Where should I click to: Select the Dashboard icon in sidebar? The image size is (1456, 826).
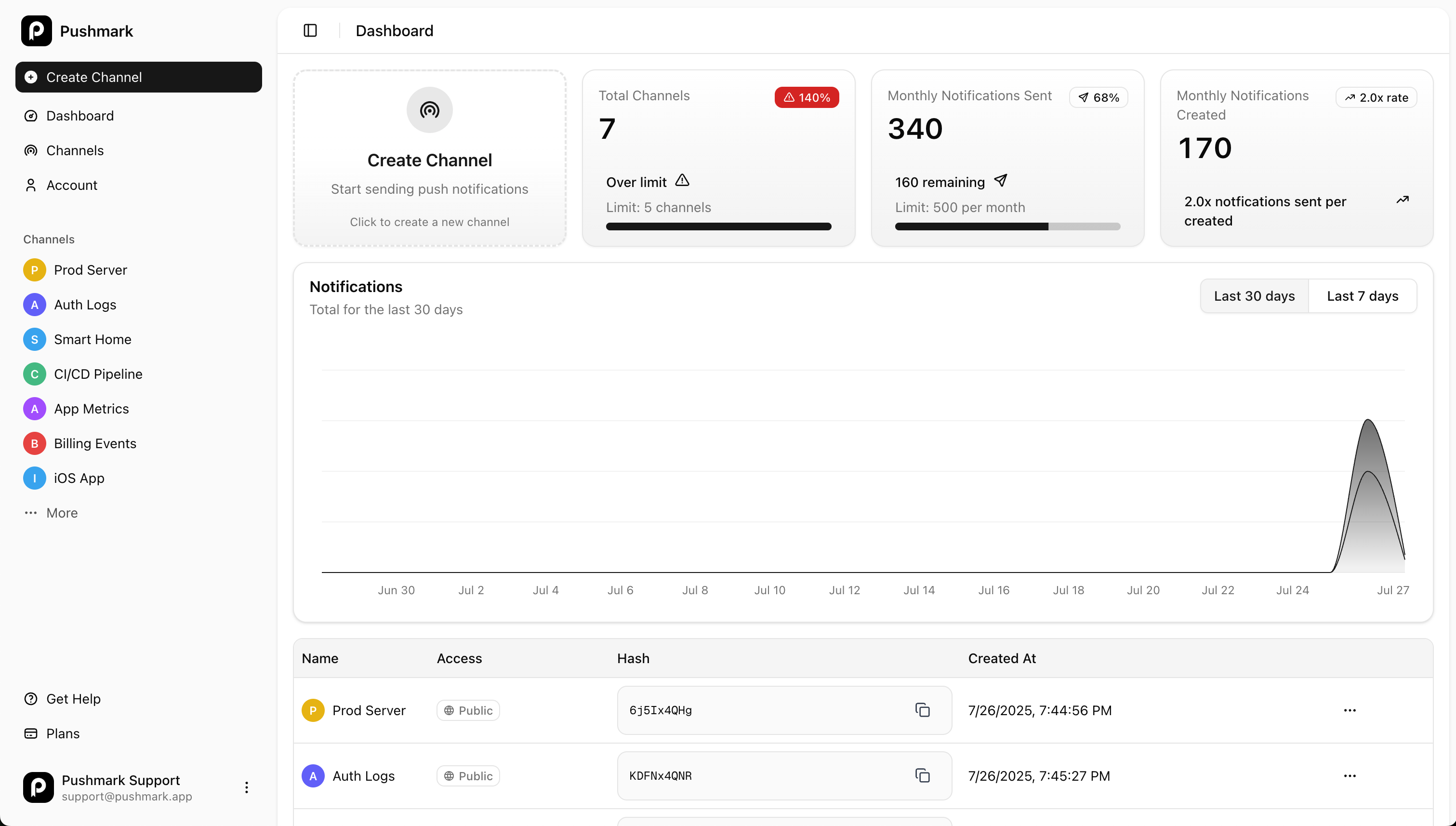(x=31, y=116)
